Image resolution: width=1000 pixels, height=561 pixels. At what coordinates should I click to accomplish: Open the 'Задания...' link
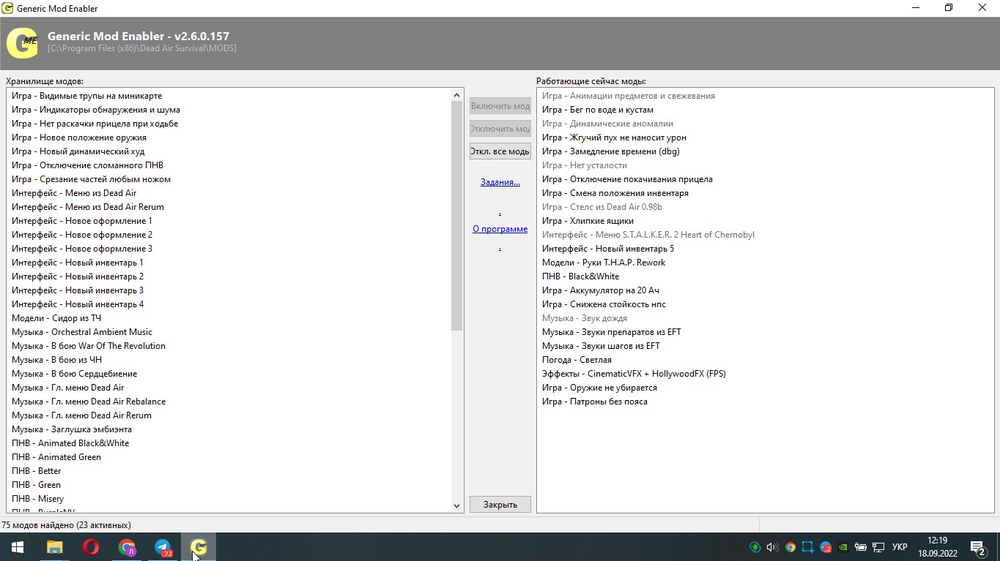(x=500, y=182)
